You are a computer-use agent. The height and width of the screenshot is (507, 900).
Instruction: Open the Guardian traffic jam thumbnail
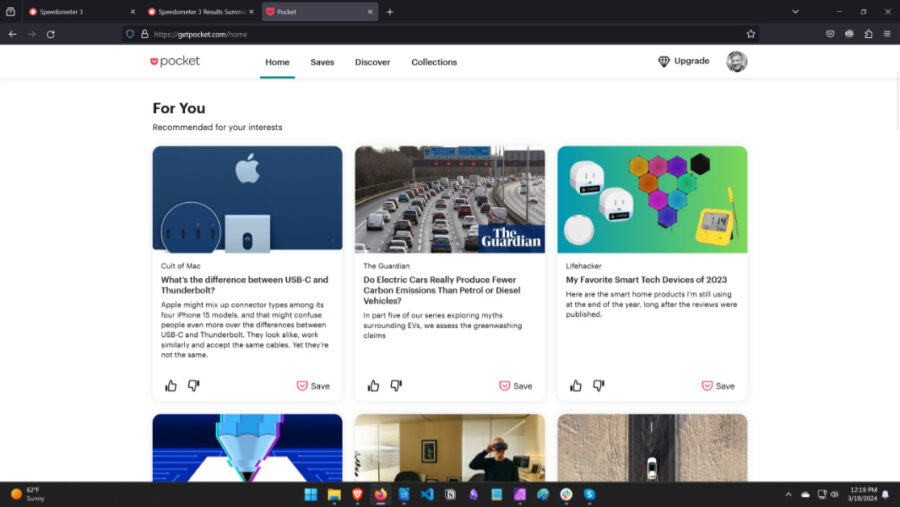[x=450, y=199]
